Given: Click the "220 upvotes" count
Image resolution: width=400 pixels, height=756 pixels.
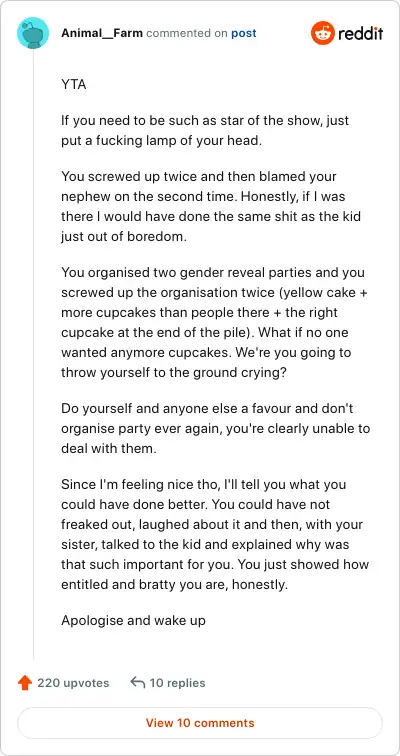Looking at the screenshot, I should pos(73,683).
